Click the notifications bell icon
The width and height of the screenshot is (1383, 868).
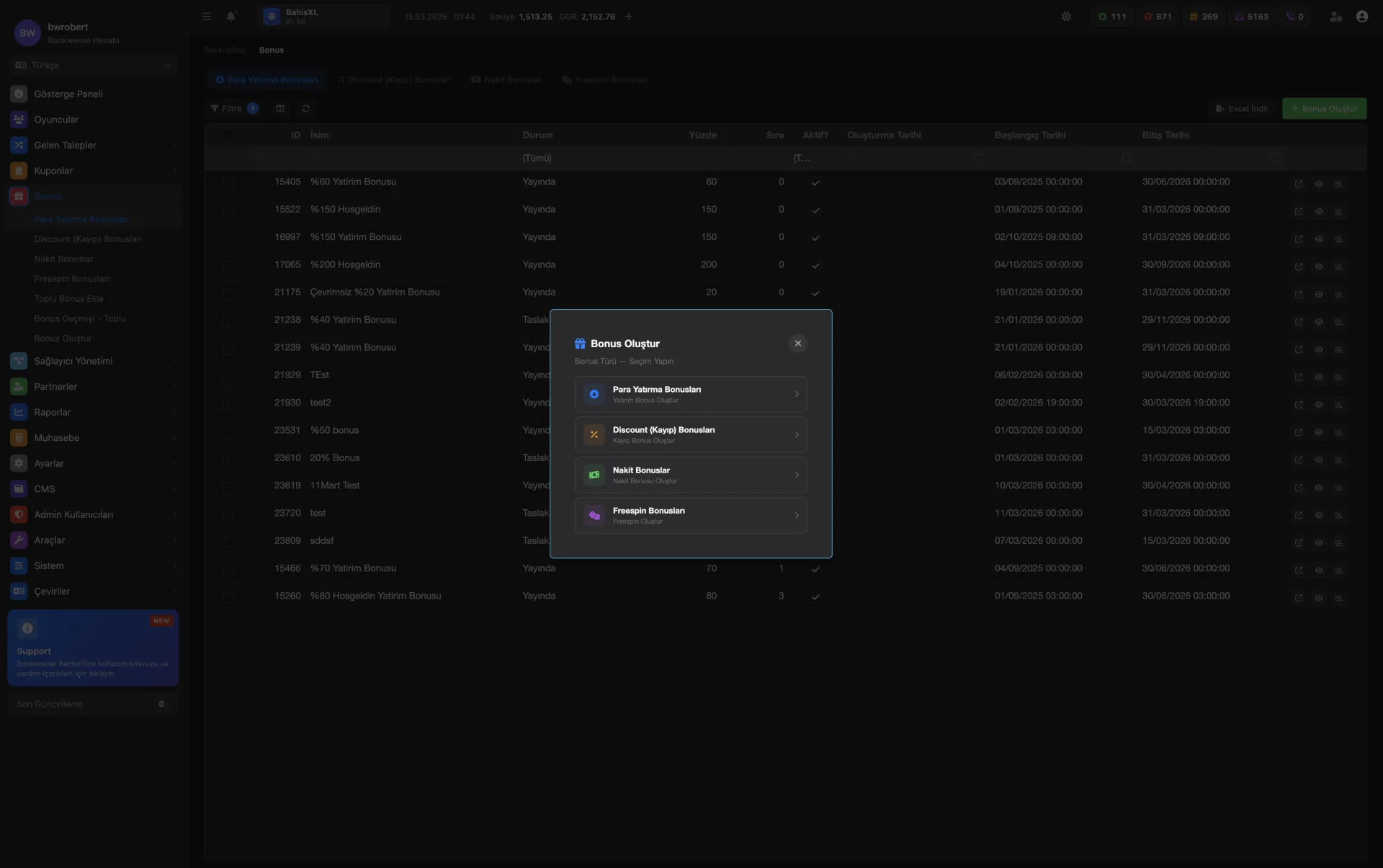coord(230,17)
